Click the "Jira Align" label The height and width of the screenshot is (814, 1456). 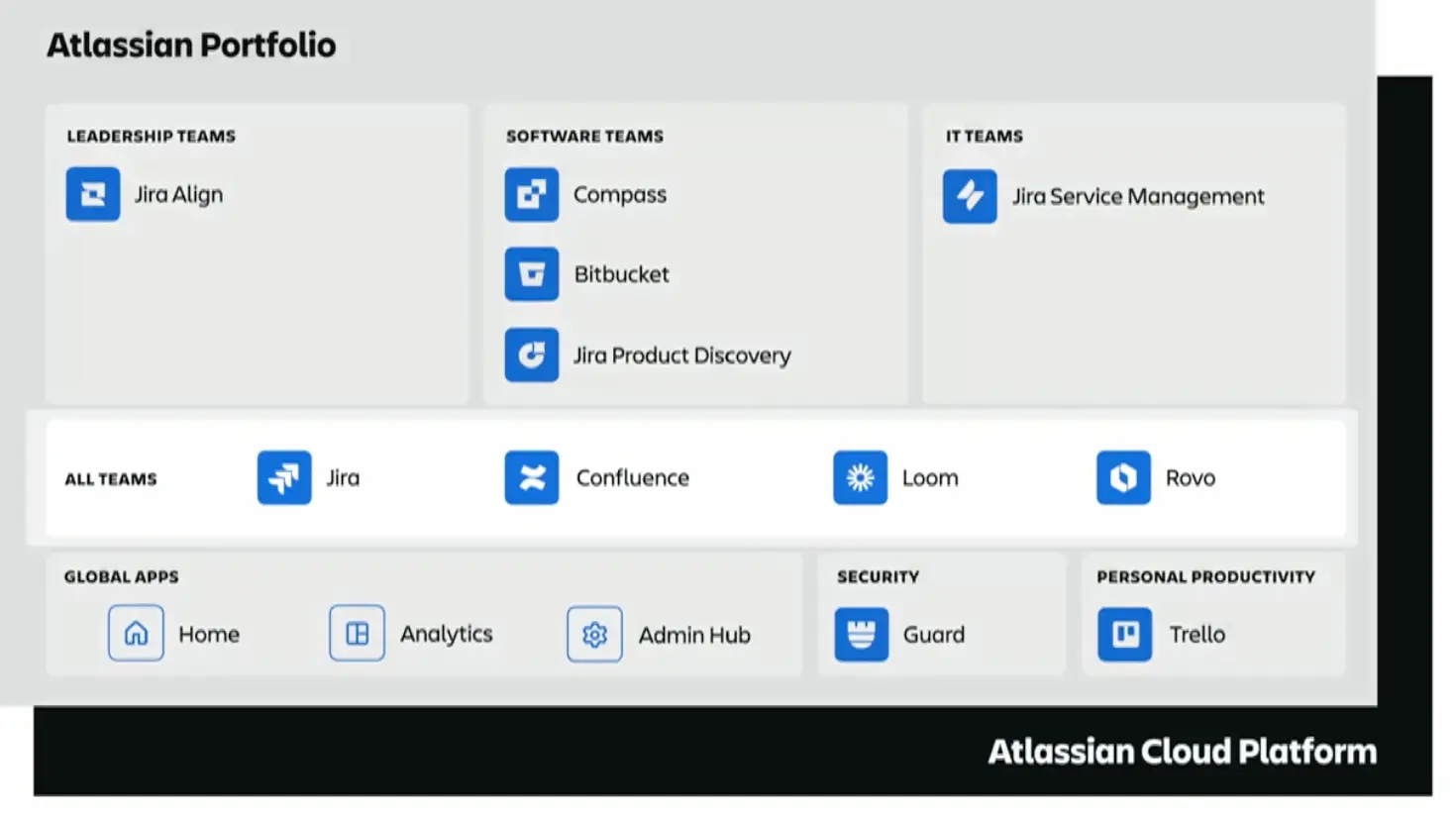[x=179, y=195]
